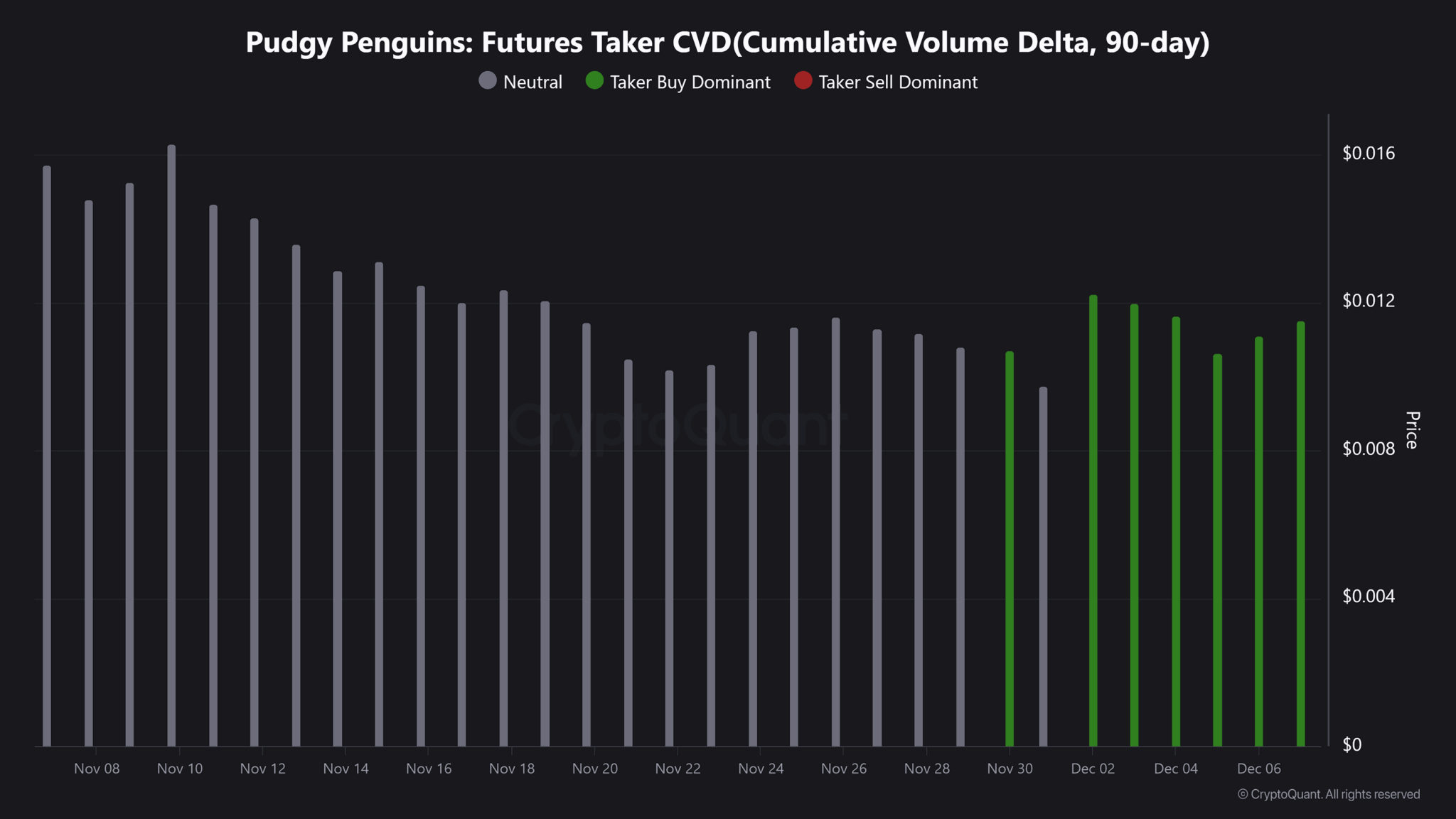1456x819 pixels.
Task: Click the $0.016 price axis label
Action: point(1368,153)
